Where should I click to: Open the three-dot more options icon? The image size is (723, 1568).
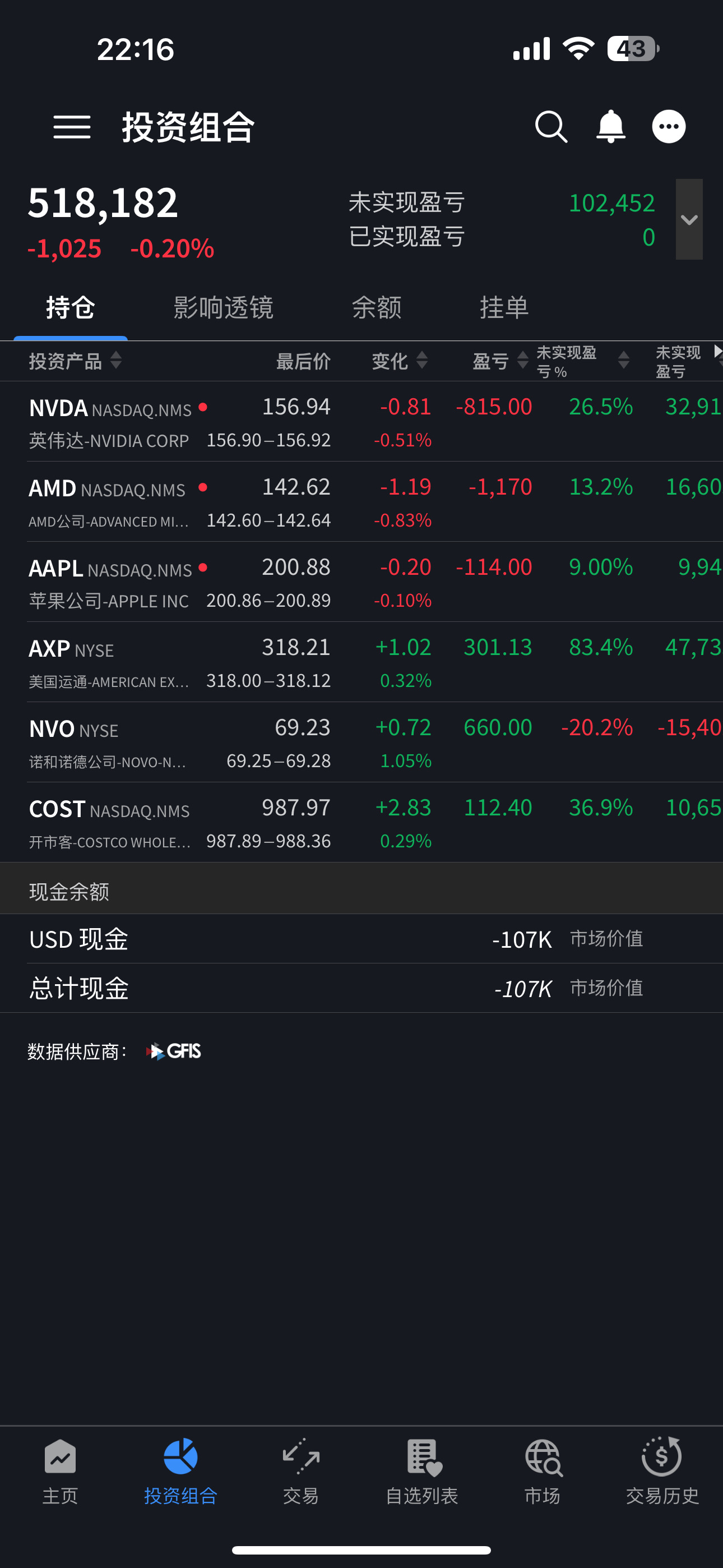[x=669, y=127]
